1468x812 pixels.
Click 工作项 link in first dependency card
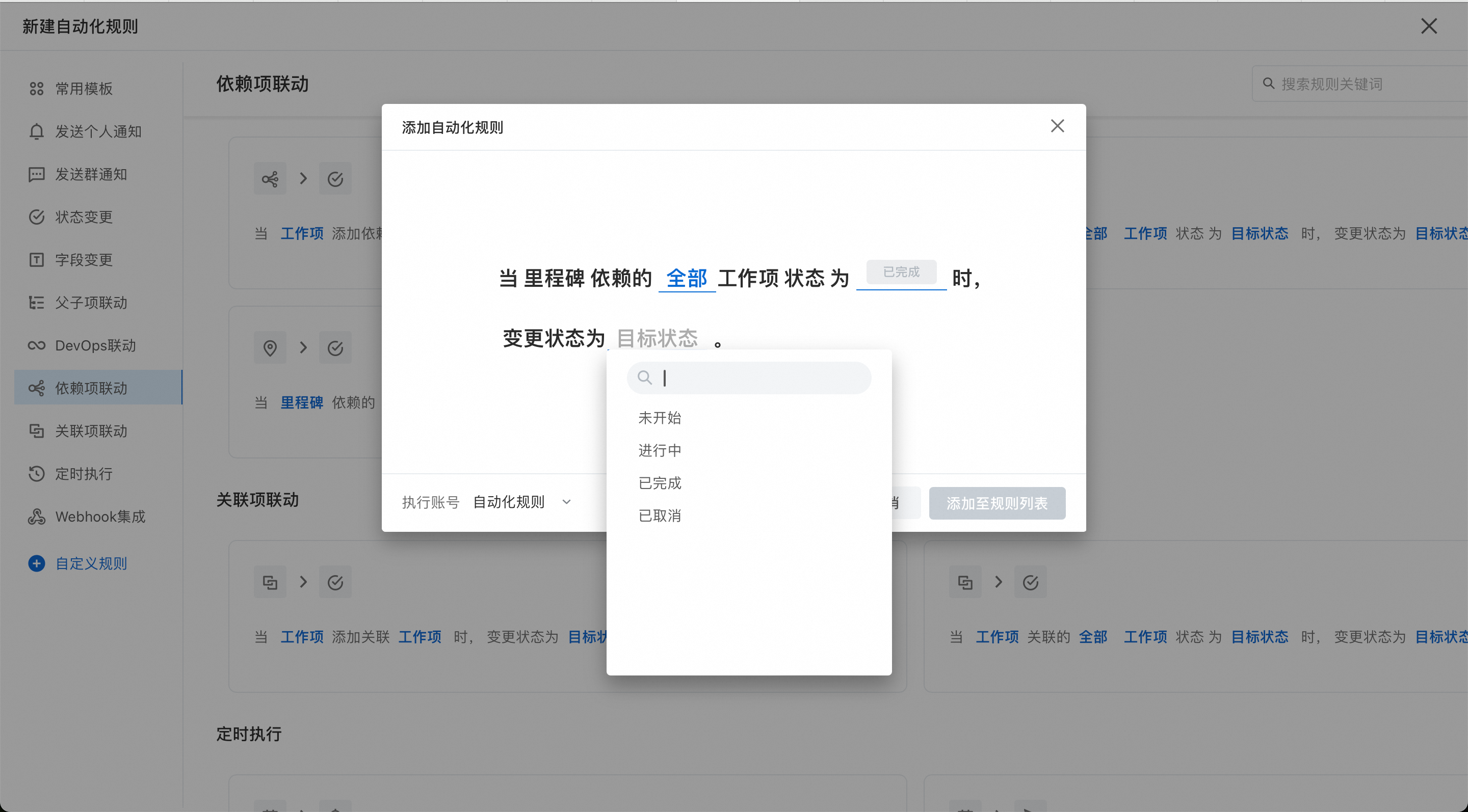pos(301,233)
